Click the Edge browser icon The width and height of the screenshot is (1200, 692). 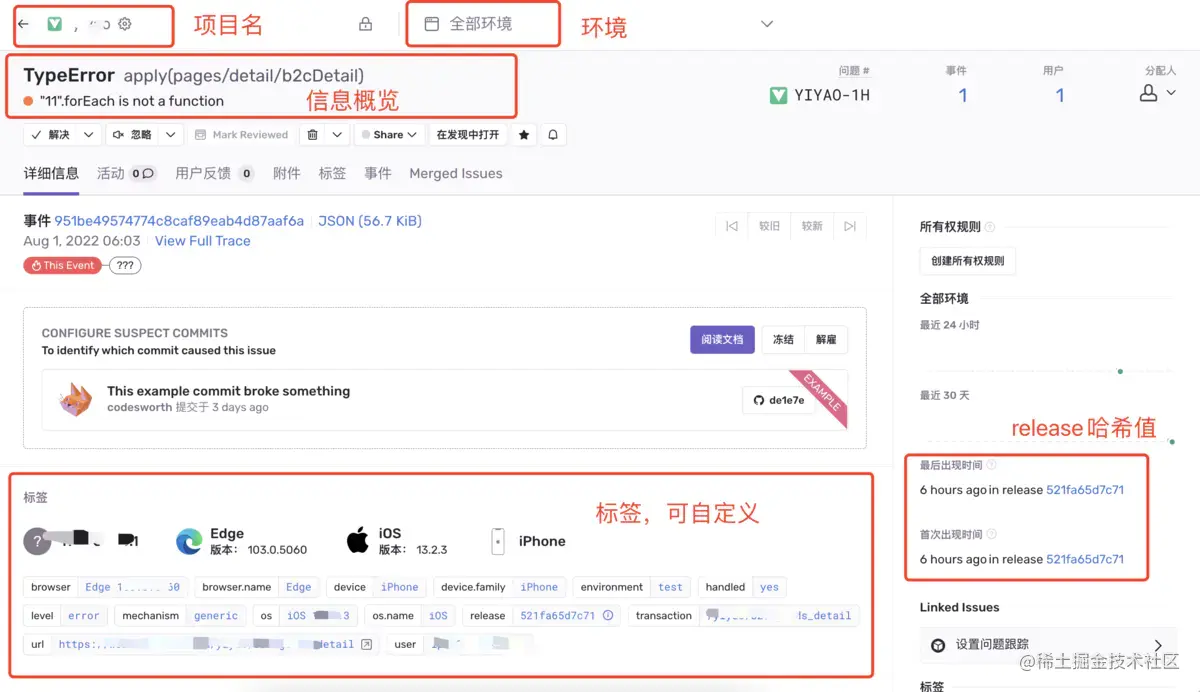[189, 541]
